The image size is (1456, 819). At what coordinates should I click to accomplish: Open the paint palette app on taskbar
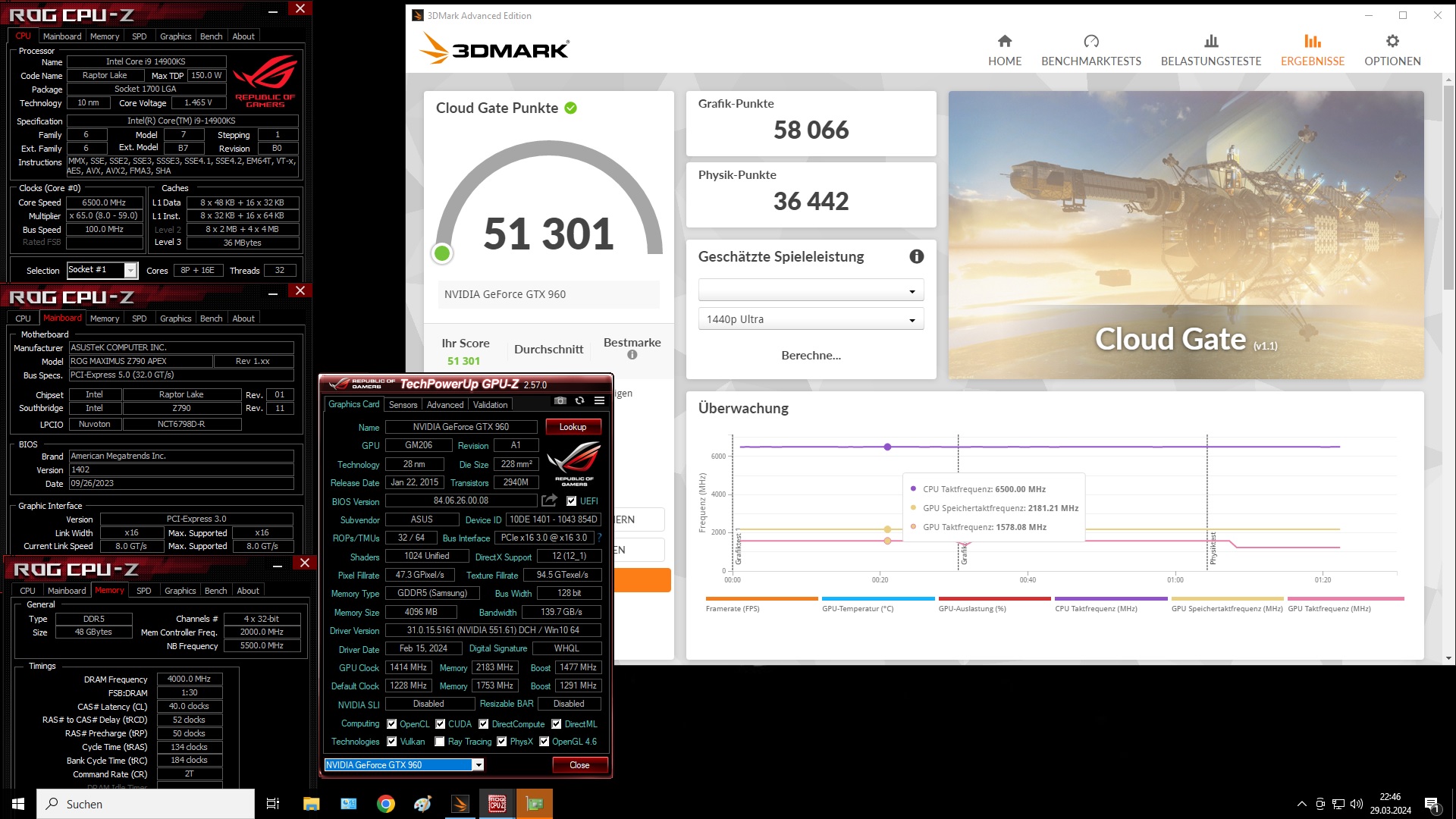pos(423,804)
